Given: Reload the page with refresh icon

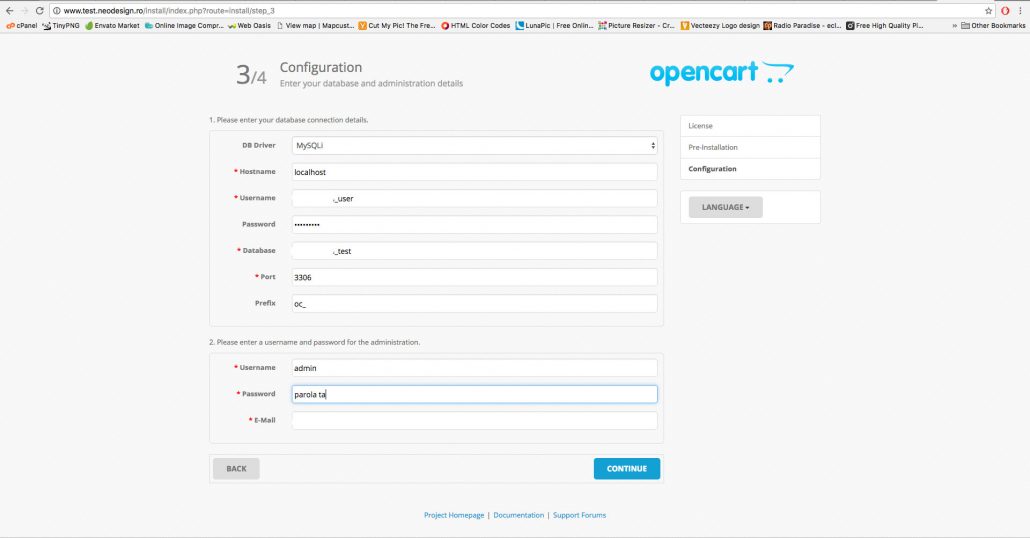Looking at the screenshot, I should click(x=38, y=10).
